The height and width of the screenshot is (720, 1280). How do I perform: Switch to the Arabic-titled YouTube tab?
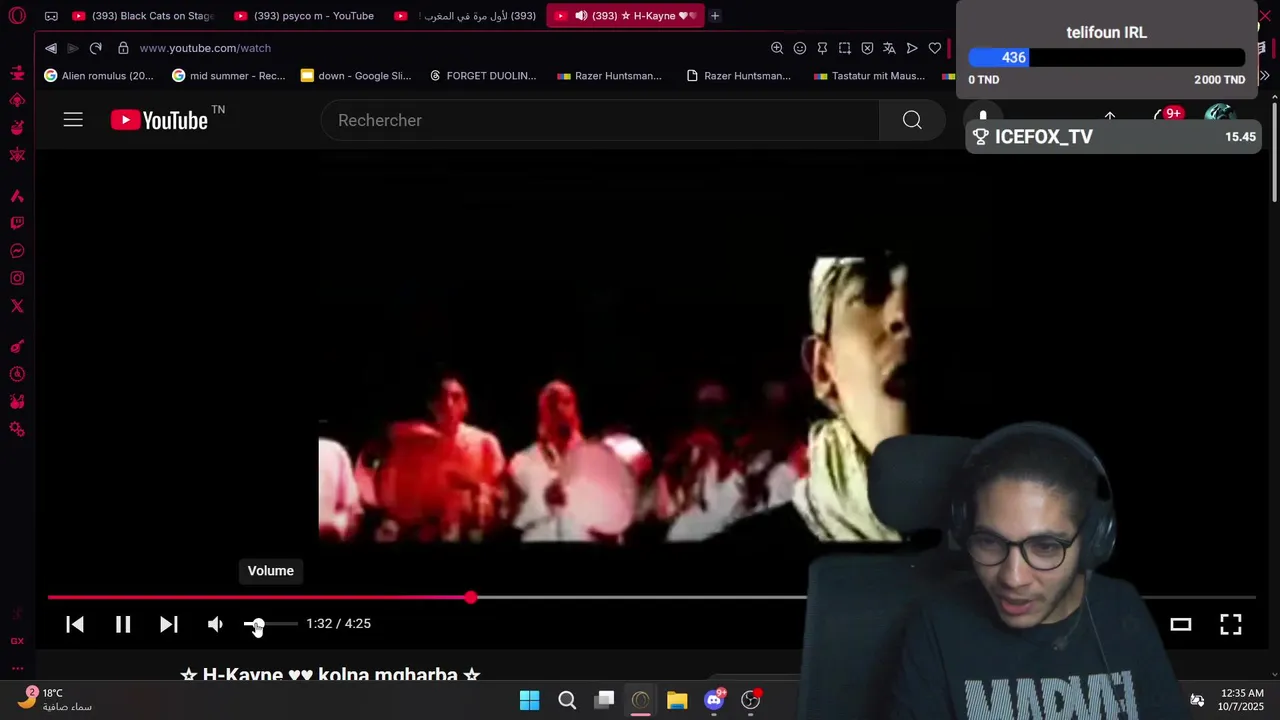click(x=466, y=16)
